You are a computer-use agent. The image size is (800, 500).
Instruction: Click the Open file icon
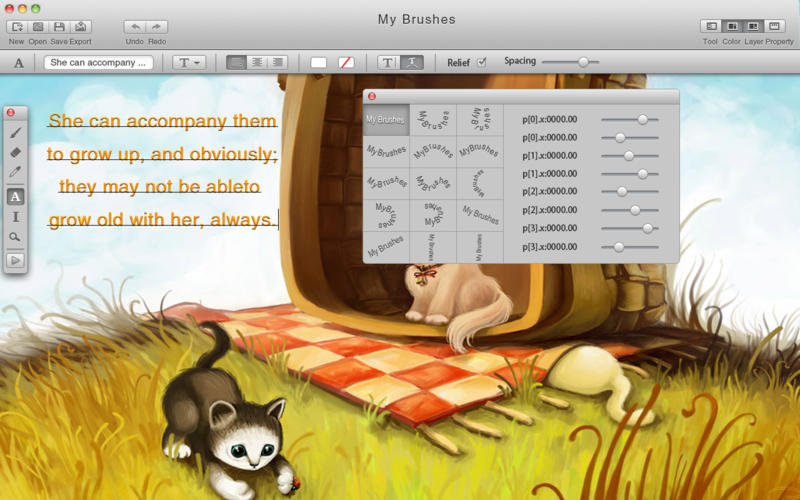pyautogui.click(x=38, y=27)
